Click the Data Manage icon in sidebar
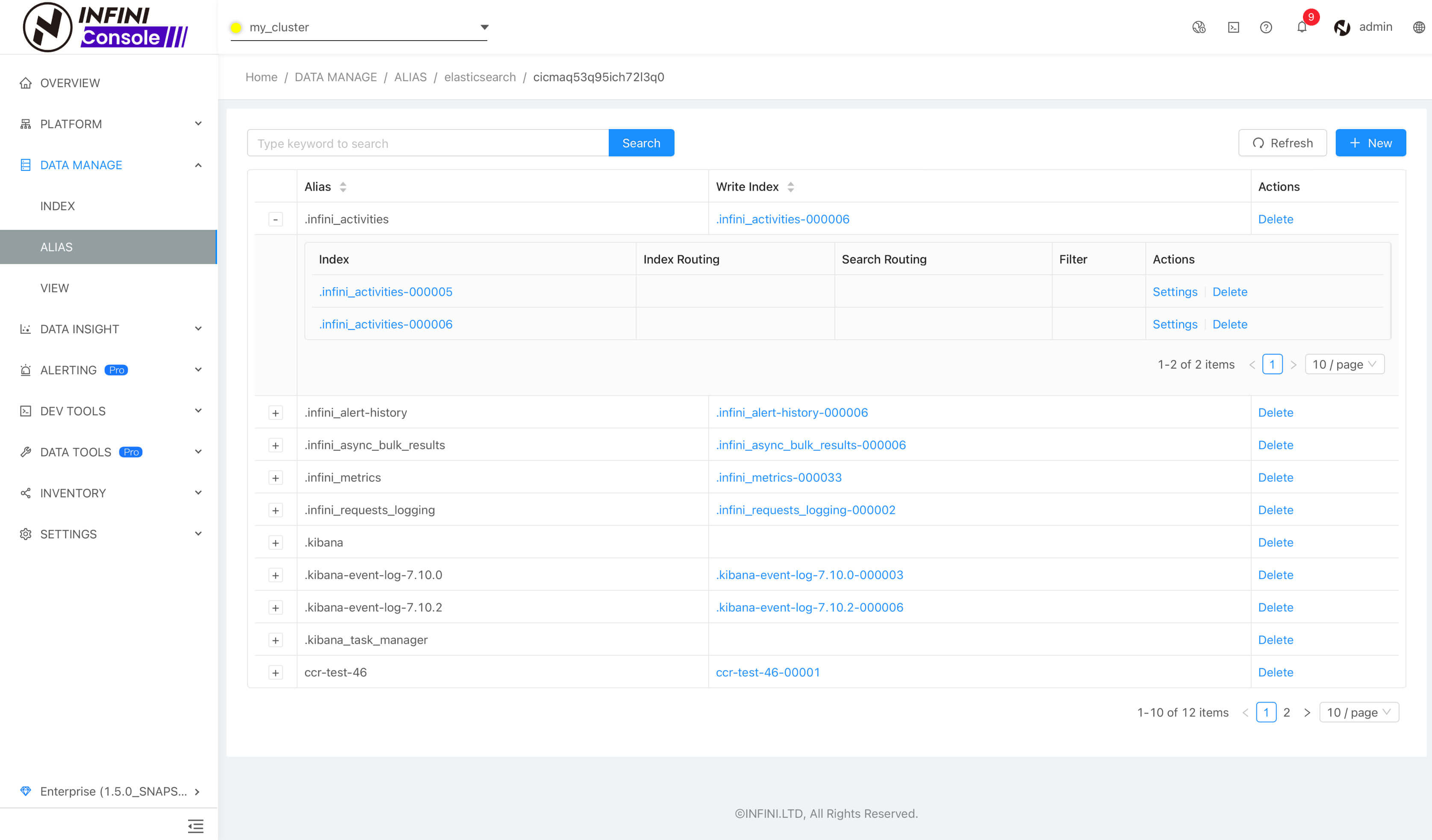 coord(26,164)
